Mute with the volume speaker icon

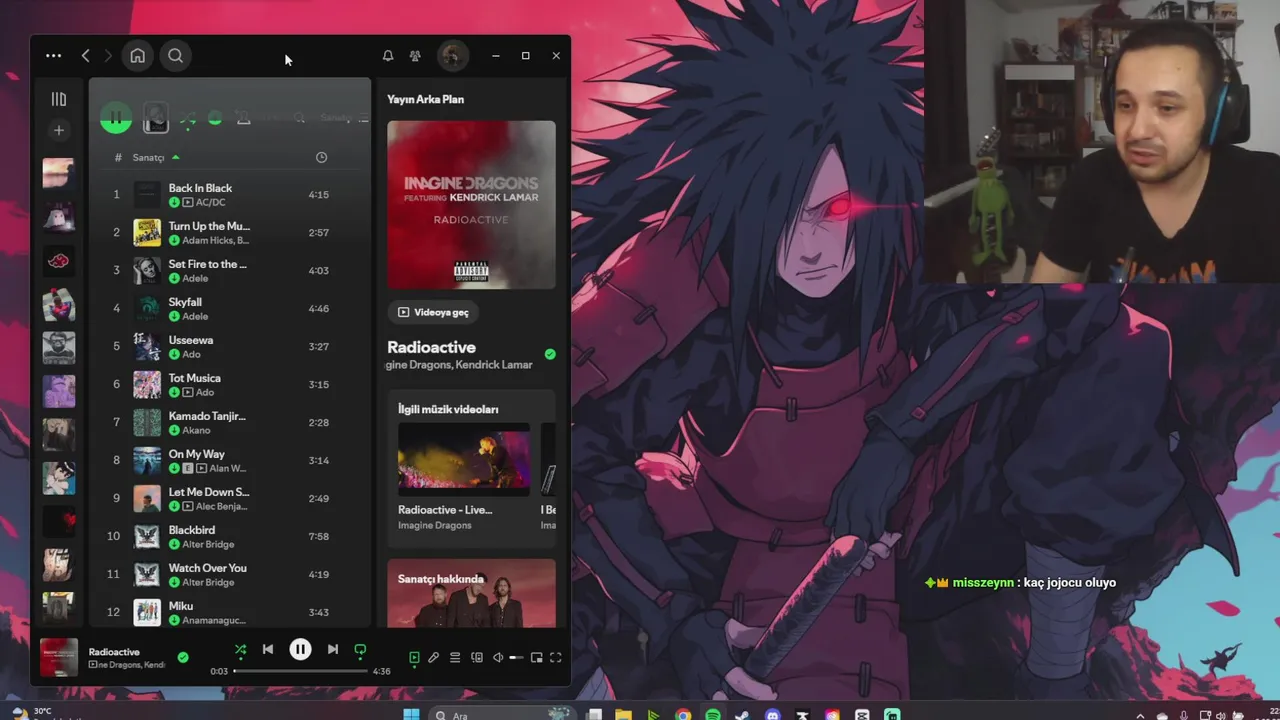pos(498,657)
